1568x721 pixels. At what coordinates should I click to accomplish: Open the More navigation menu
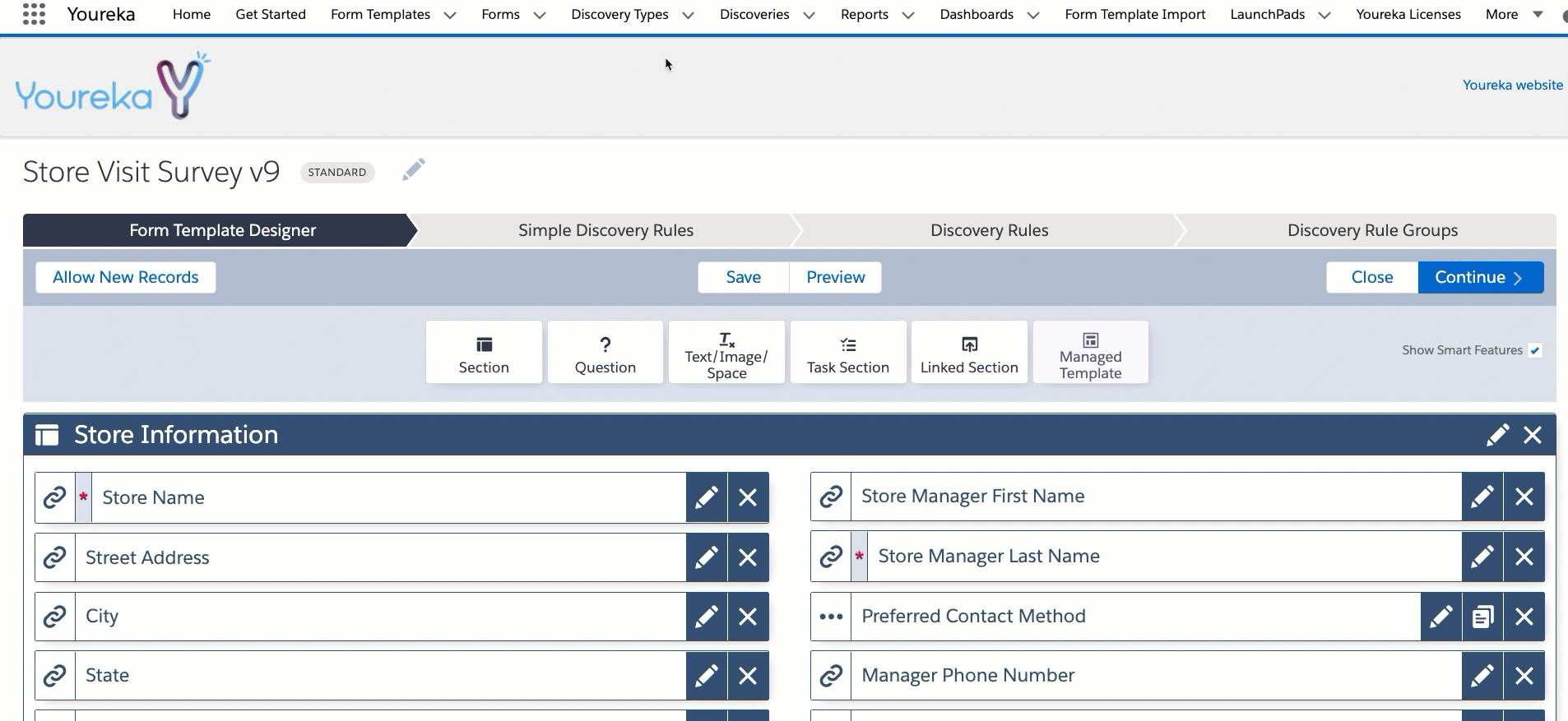pyautogui.click(x=1514, y=14)
